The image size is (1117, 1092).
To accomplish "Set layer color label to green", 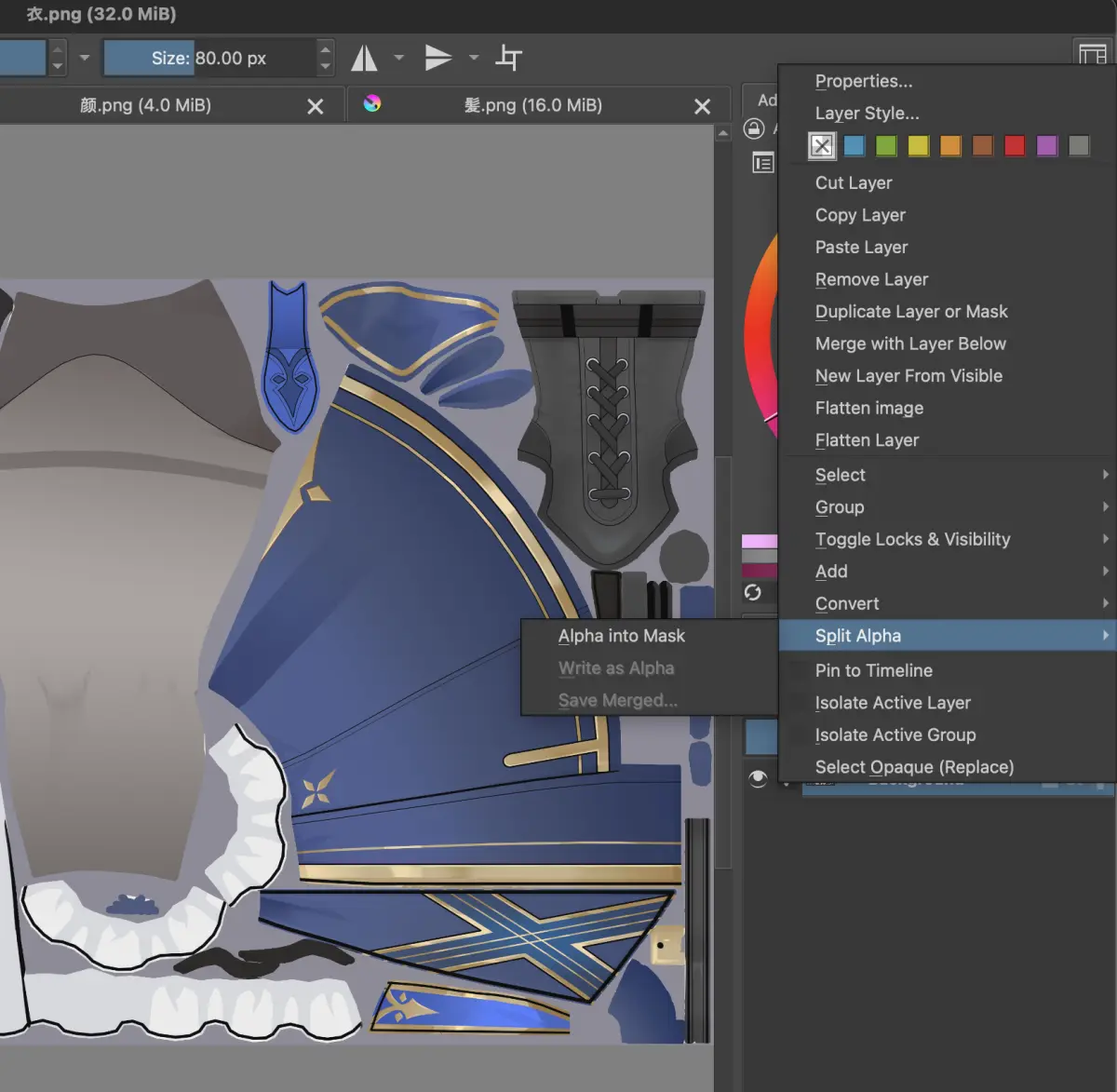I will tap(886, 145).
